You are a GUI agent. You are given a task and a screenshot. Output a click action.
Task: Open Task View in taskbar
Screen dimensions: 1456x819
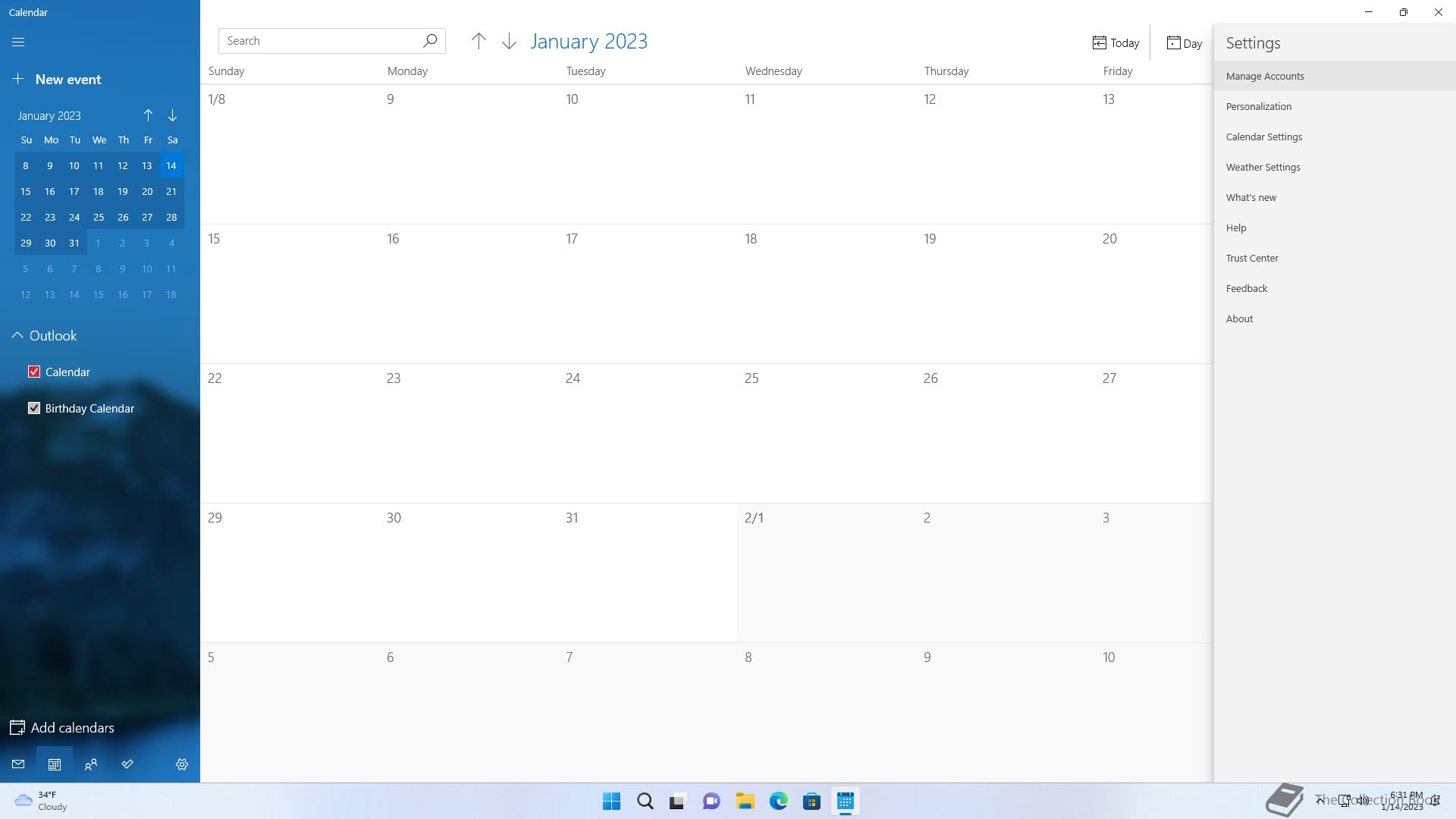tap(678, 801)
